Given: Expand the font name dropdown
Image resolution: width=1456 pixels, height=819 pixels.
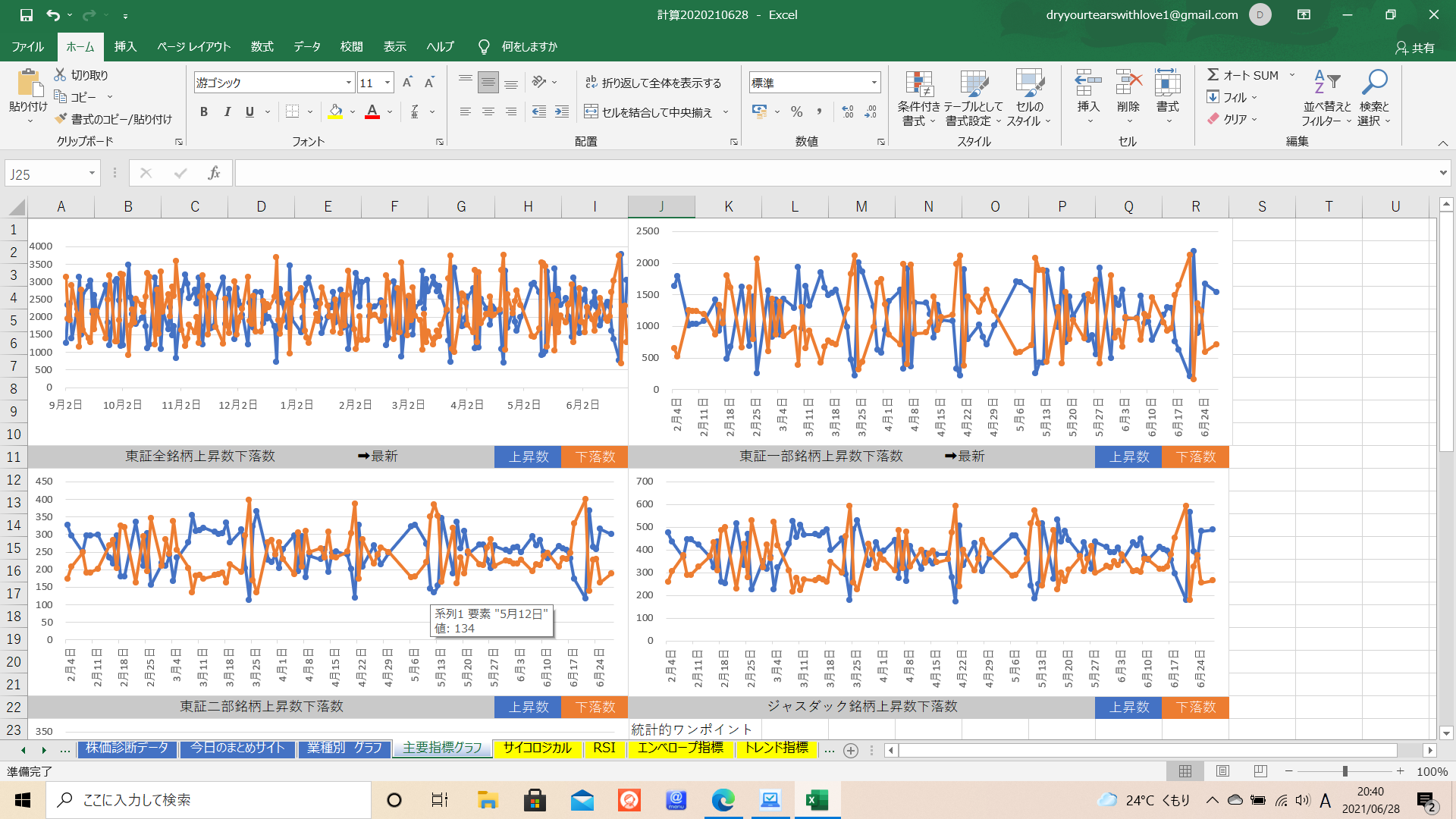Looking at the screenshot, I should click(x=348, y=83).
